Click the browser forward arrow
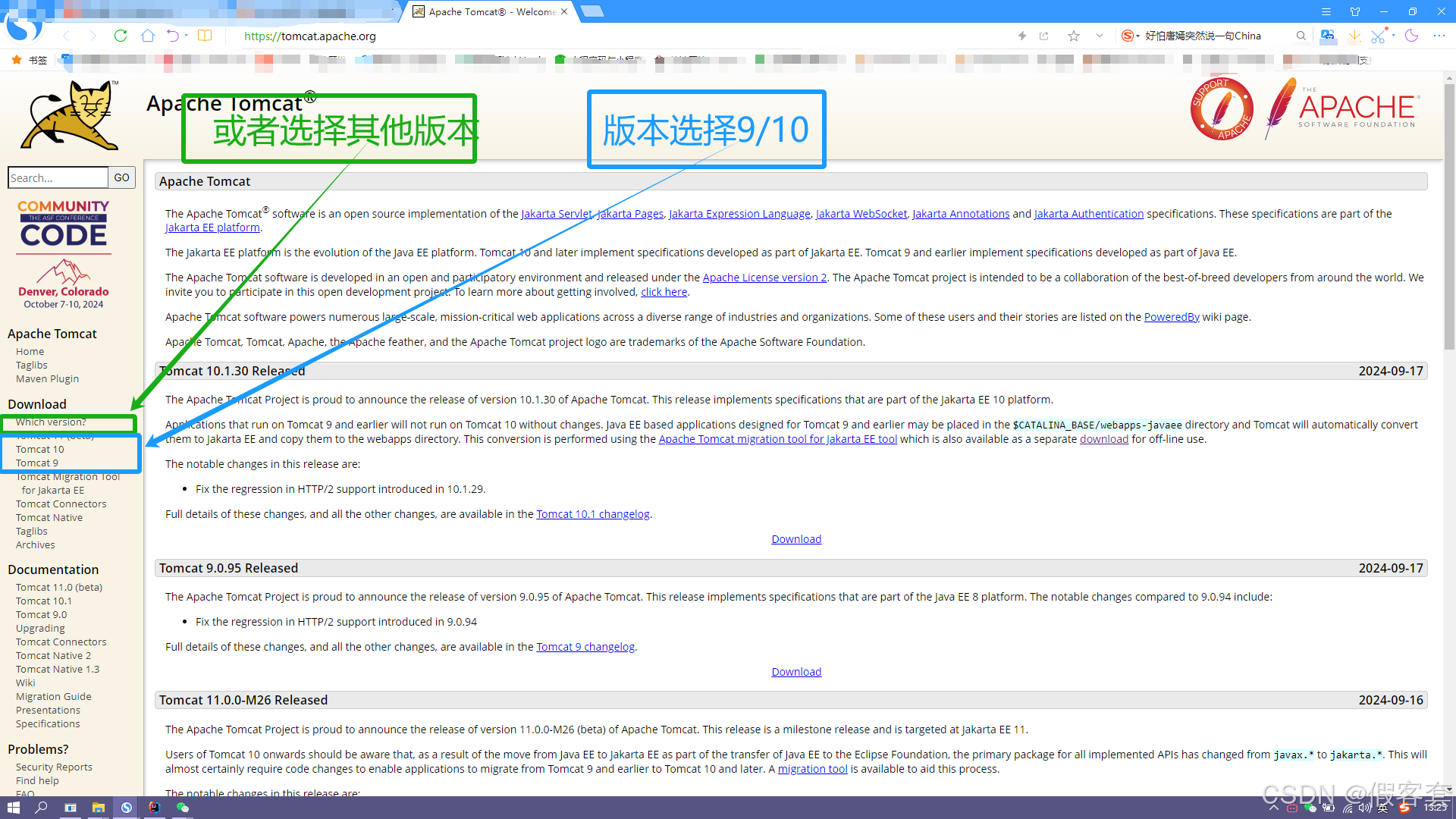The image size is (1456, 819). pyautogui.click(x=93, y=36)
